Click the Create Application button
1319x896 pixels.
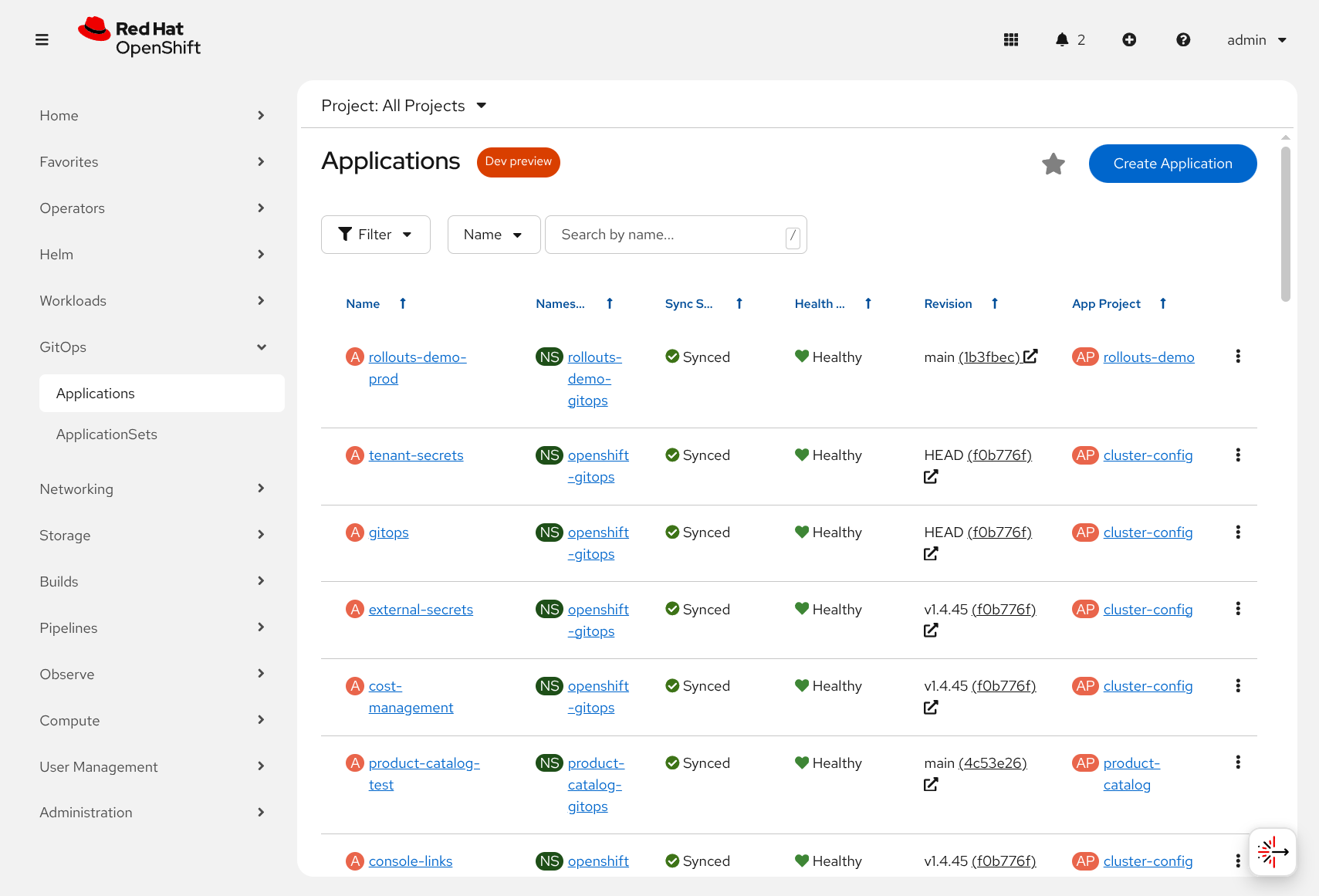(1172, 164)
